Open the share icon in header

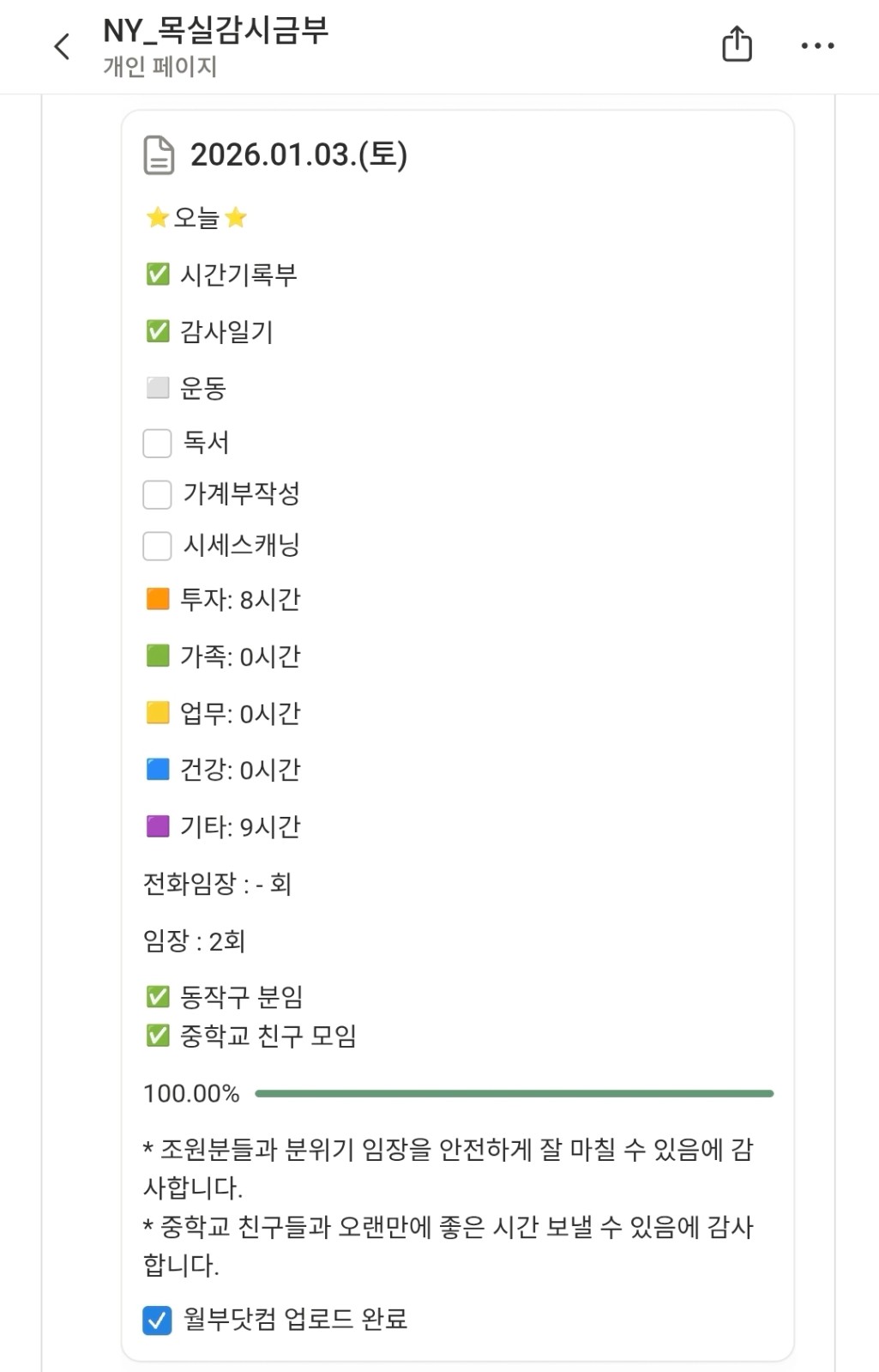[x=737, y=45]
